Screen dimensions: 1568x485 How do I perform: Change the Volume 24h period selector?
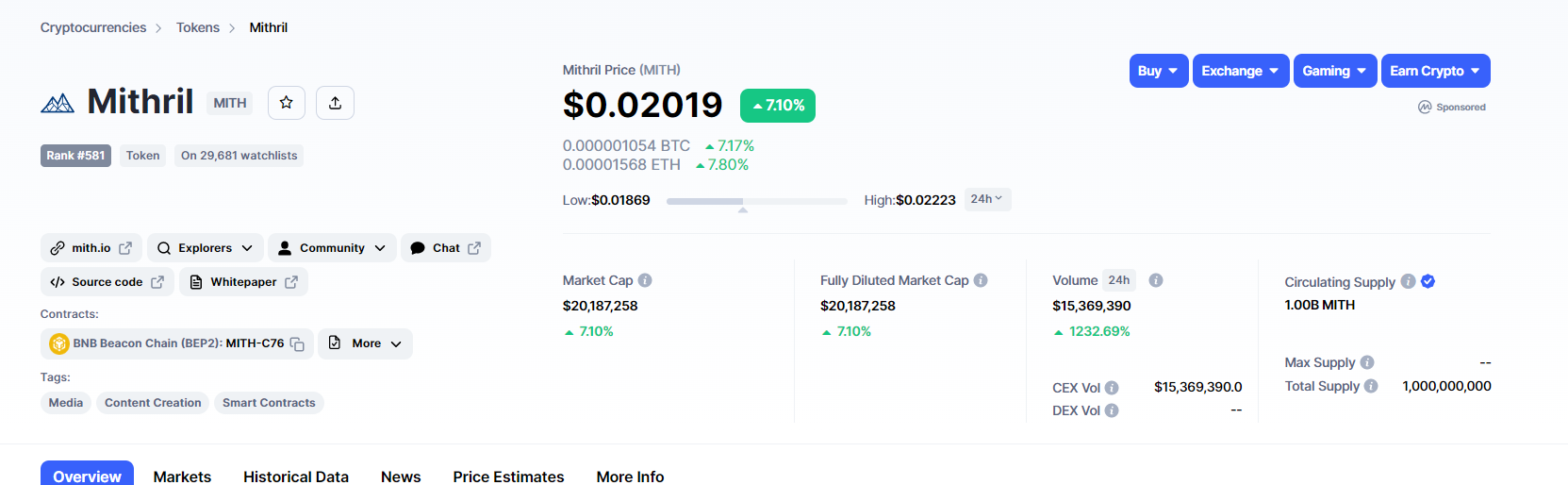(1119, 280)
